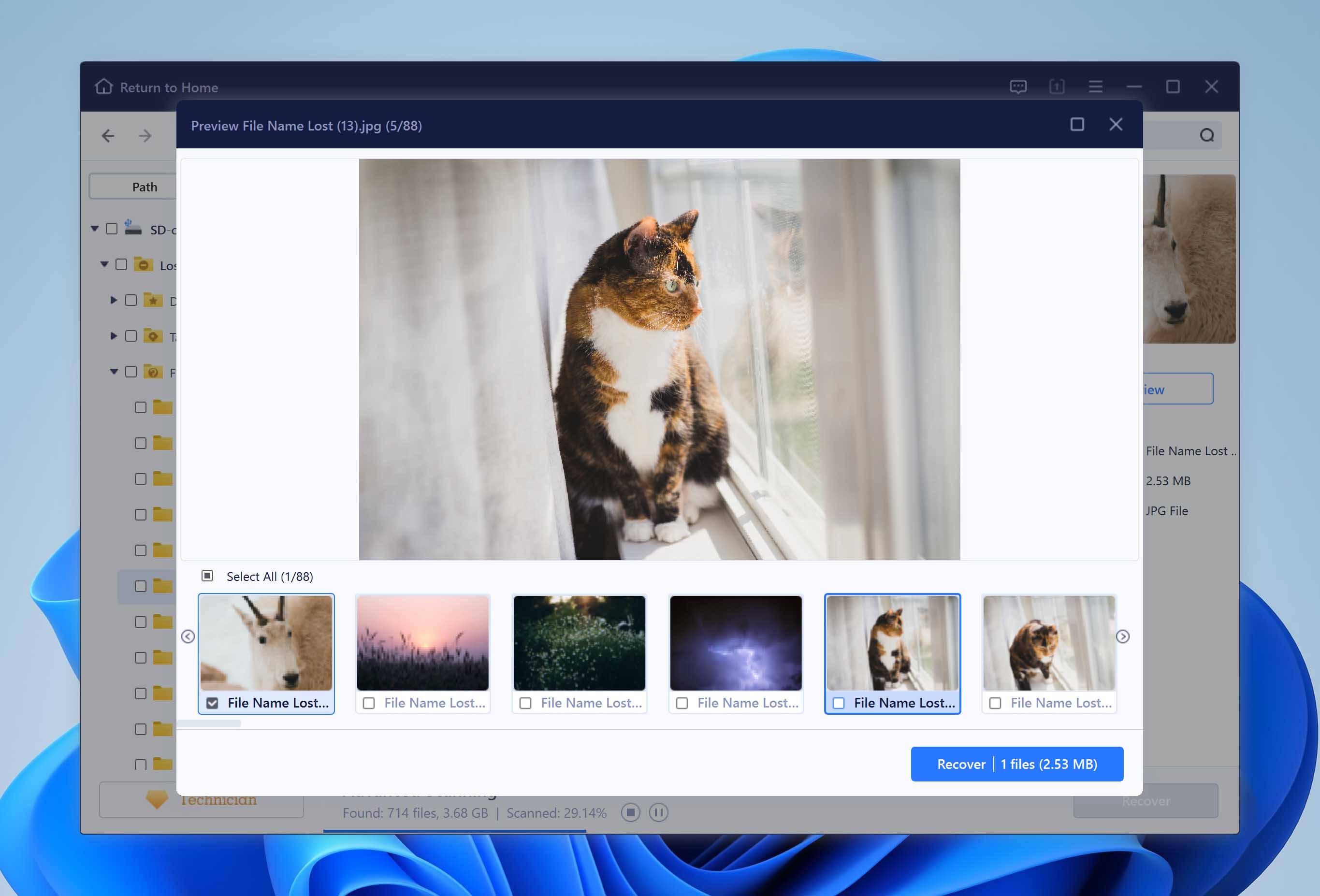
Task: Click "Select All (1/88)" label
Action: point(270,577)
